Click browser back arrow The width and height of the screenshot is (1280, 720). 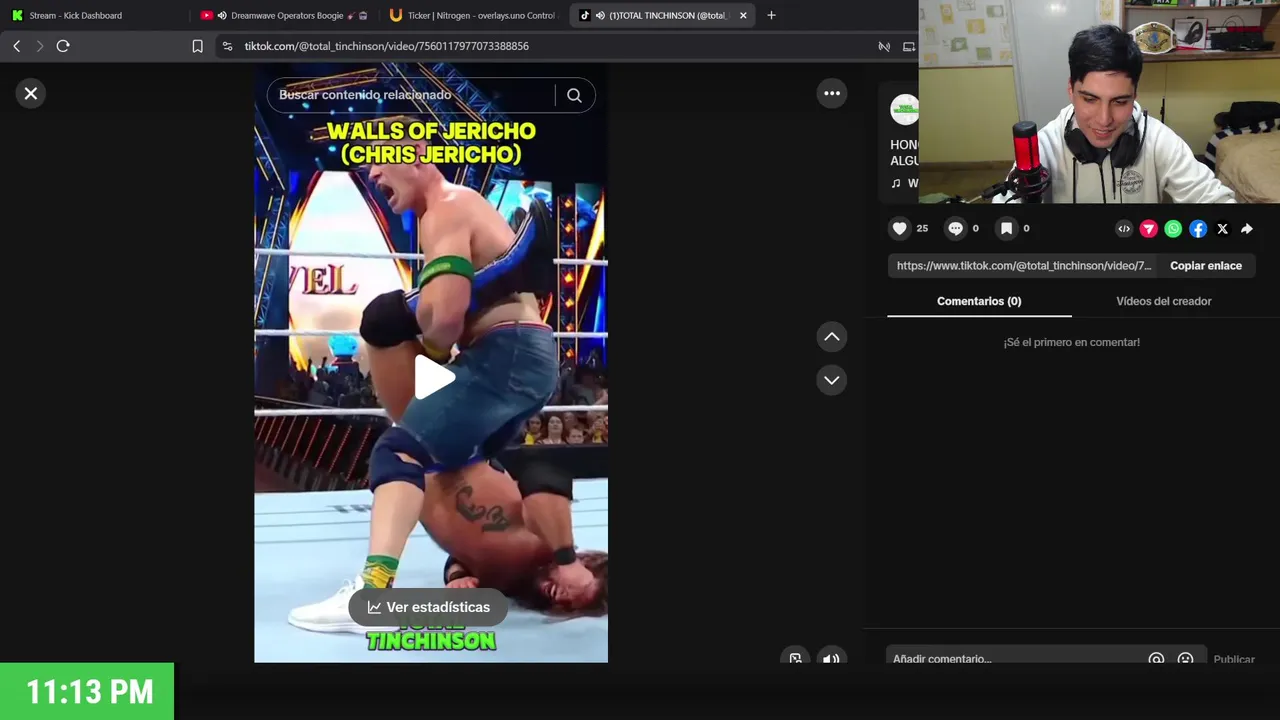pyautogui.click(x=16, y=46)
